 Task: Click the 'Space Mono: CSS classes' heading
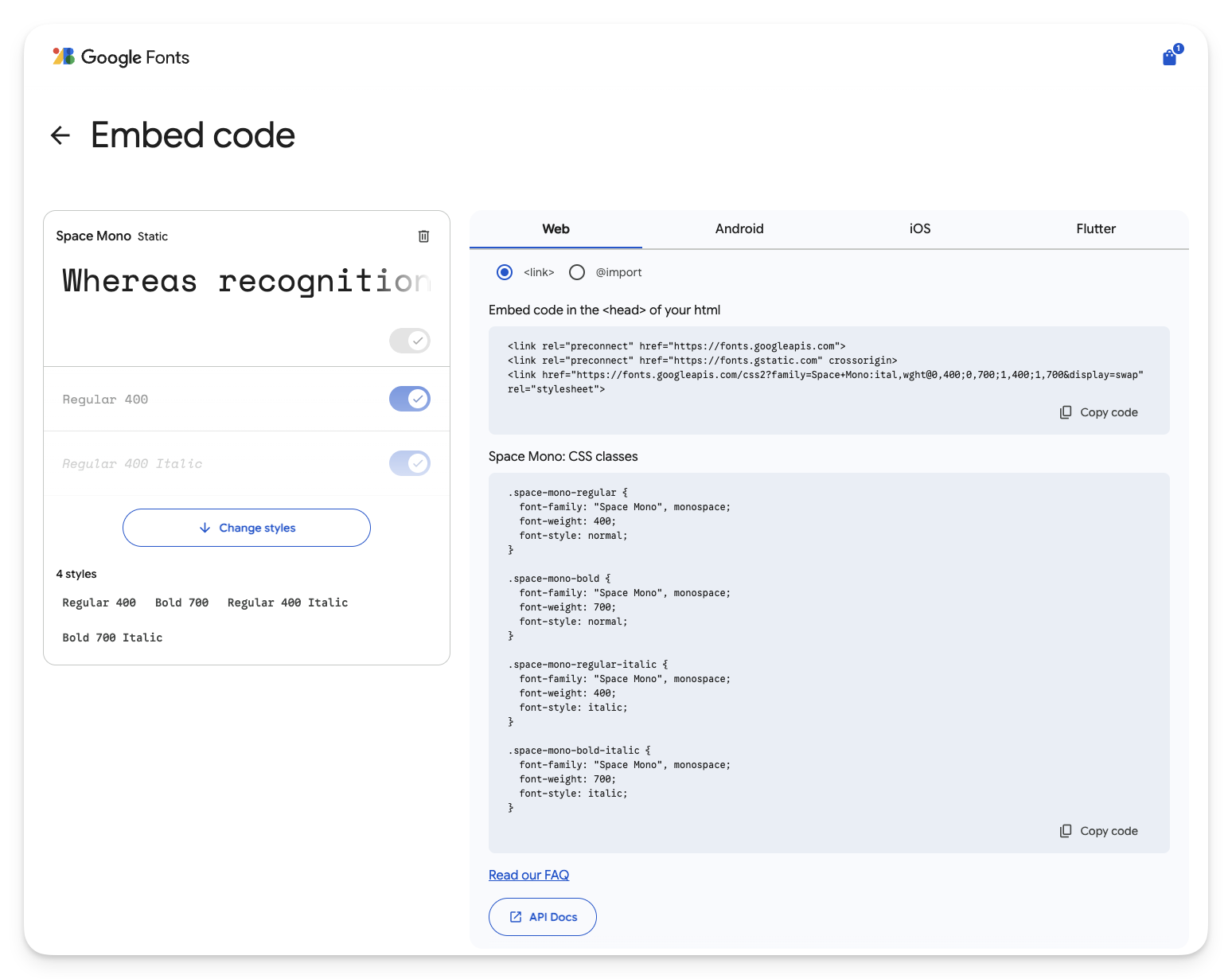(x=563, y=456)
